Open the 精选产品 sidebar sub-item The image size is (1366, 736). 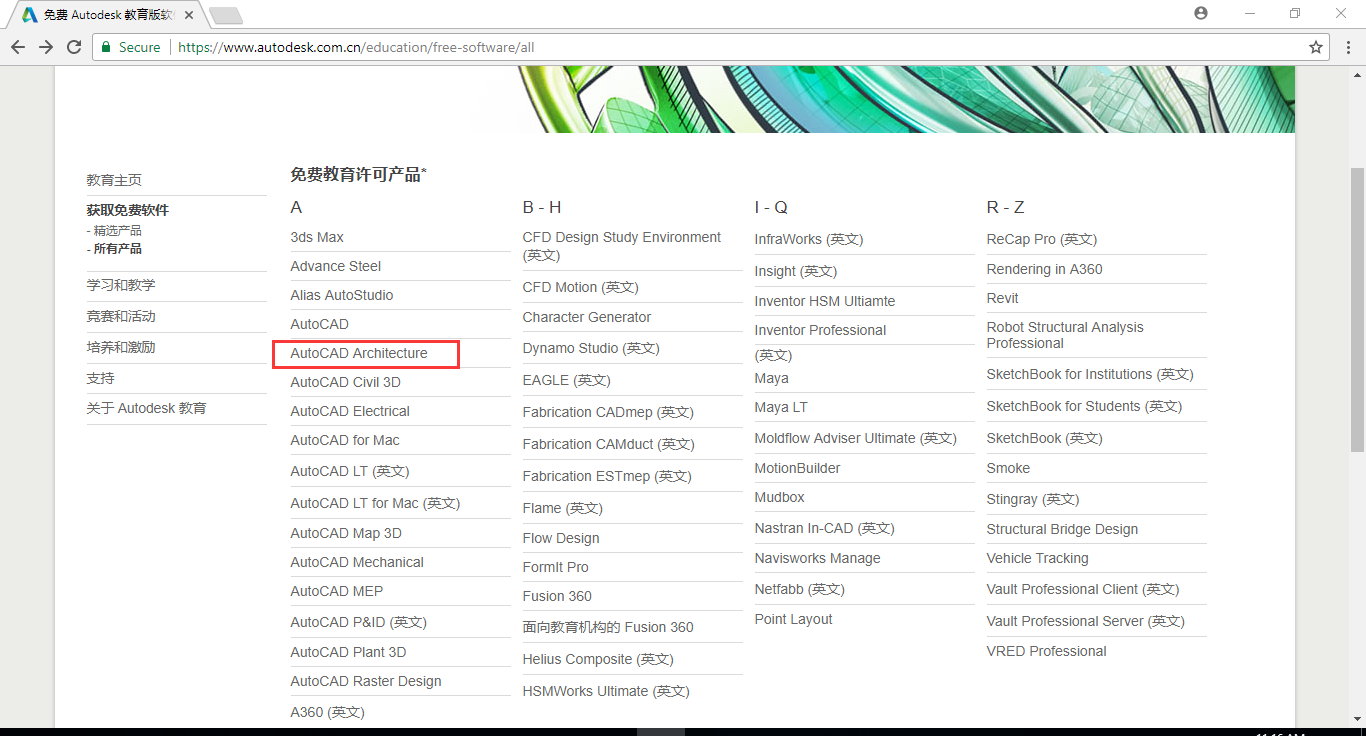coord(118,230)
